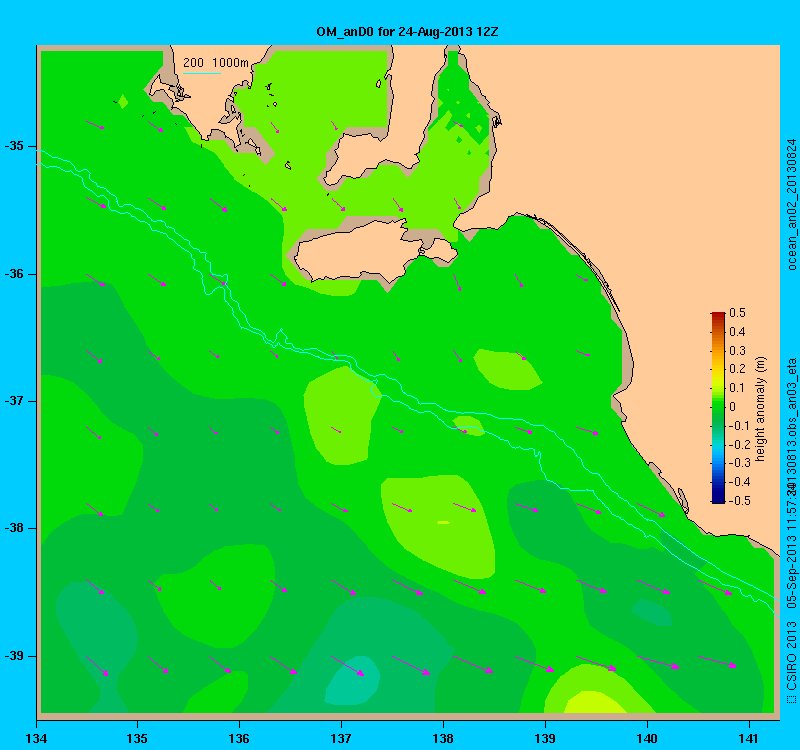Click the '200 1000m' depth contour legend label
Image resolution: width=800 pixels, height=750 pixels.
(x=216, y=63)
